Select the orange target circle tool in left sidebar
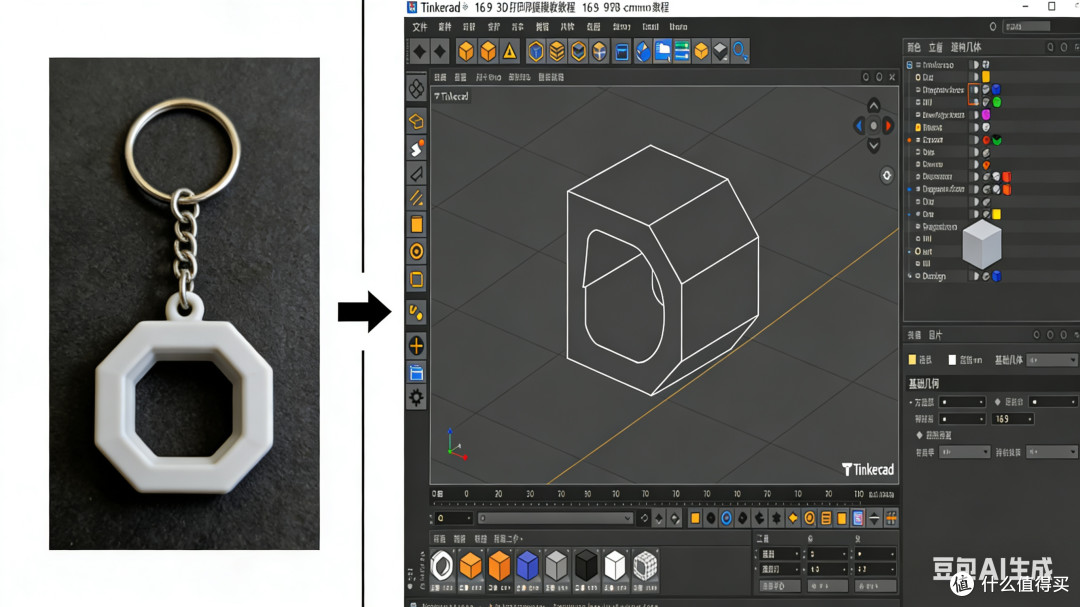The width and height of the screenshot is (1080, 607). click(417, 251)
